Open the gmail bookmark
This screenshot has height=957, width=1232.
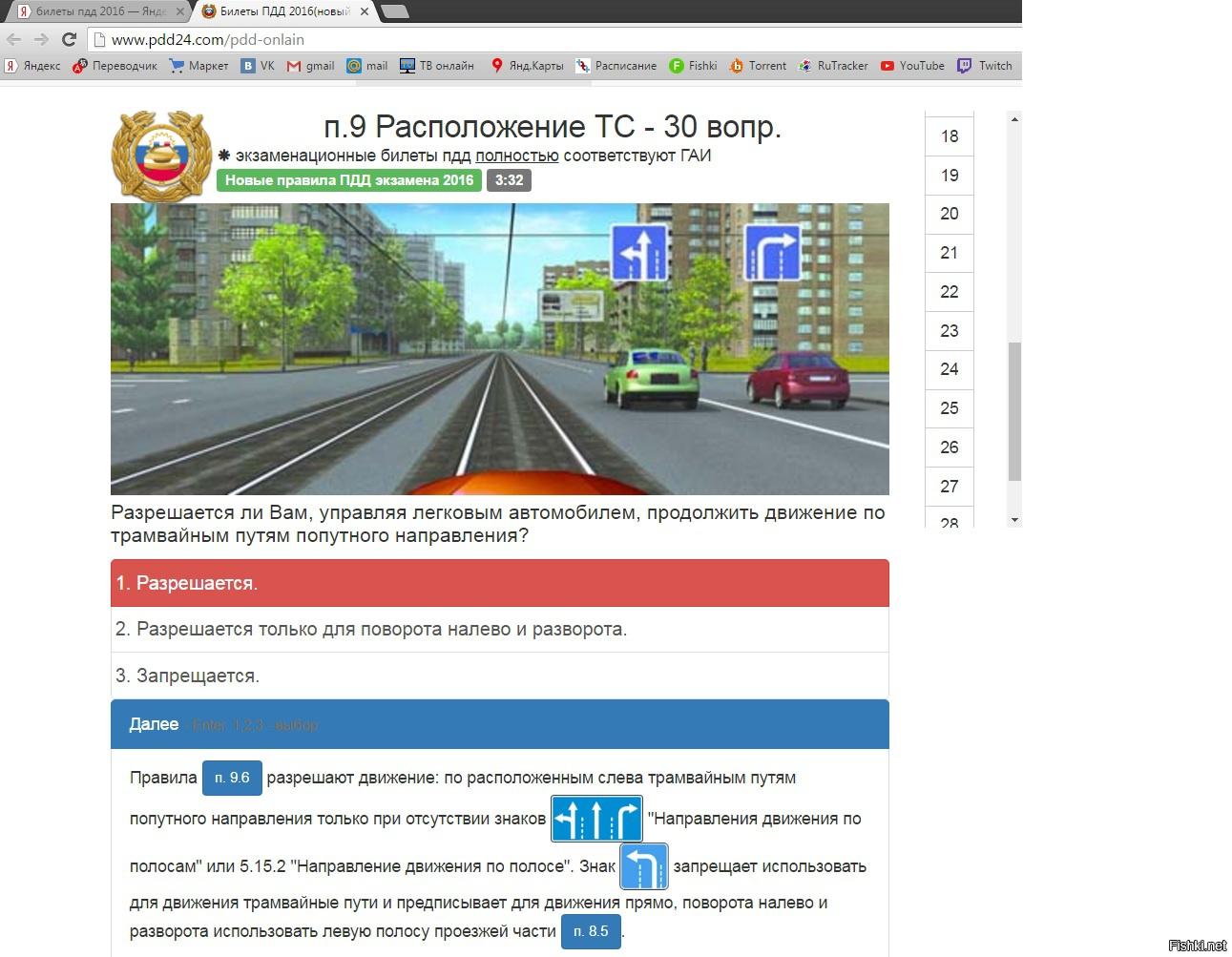311,66
